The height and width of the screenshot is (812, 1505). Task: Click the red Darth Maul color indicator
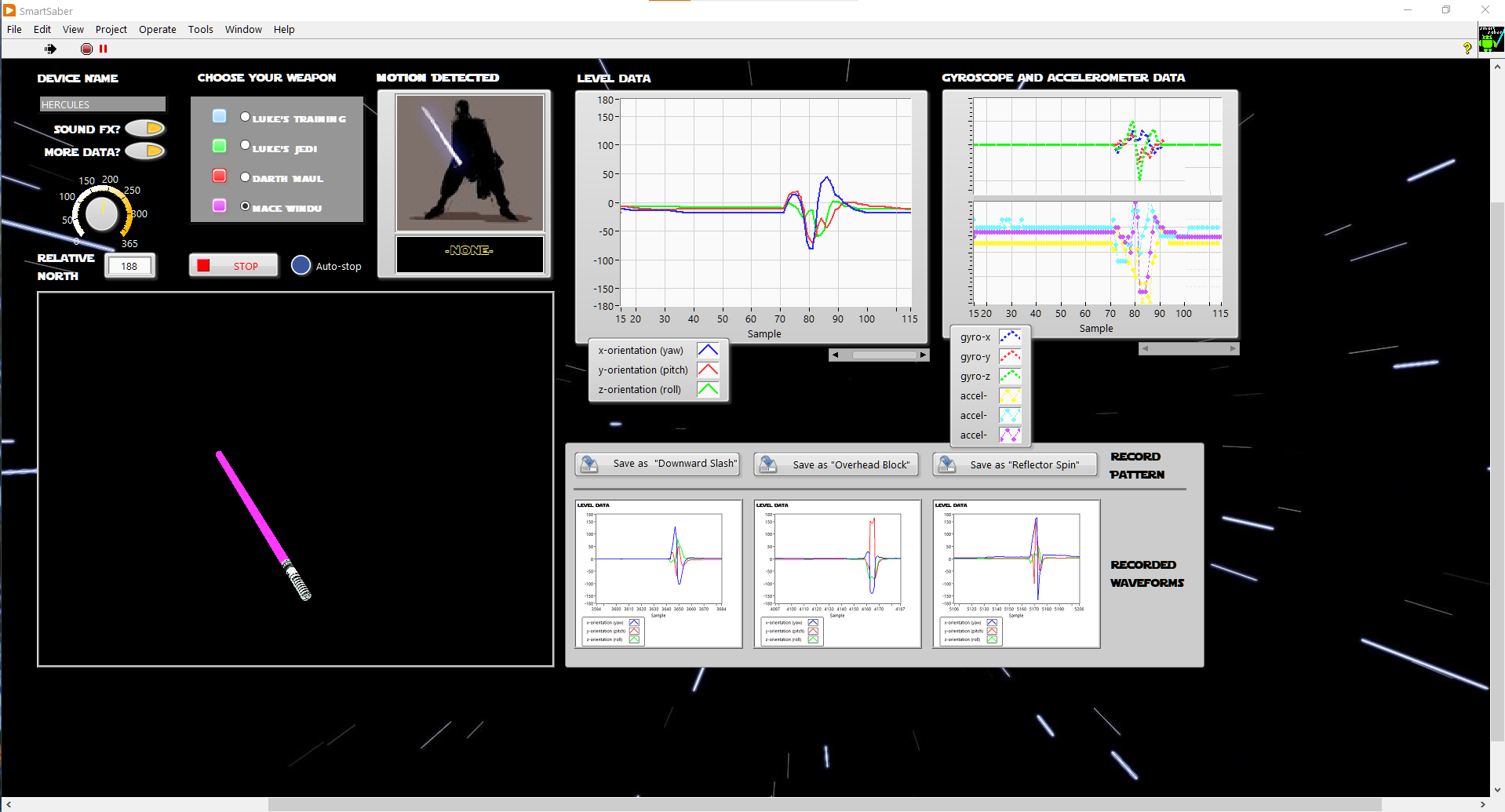pos(220,176)
